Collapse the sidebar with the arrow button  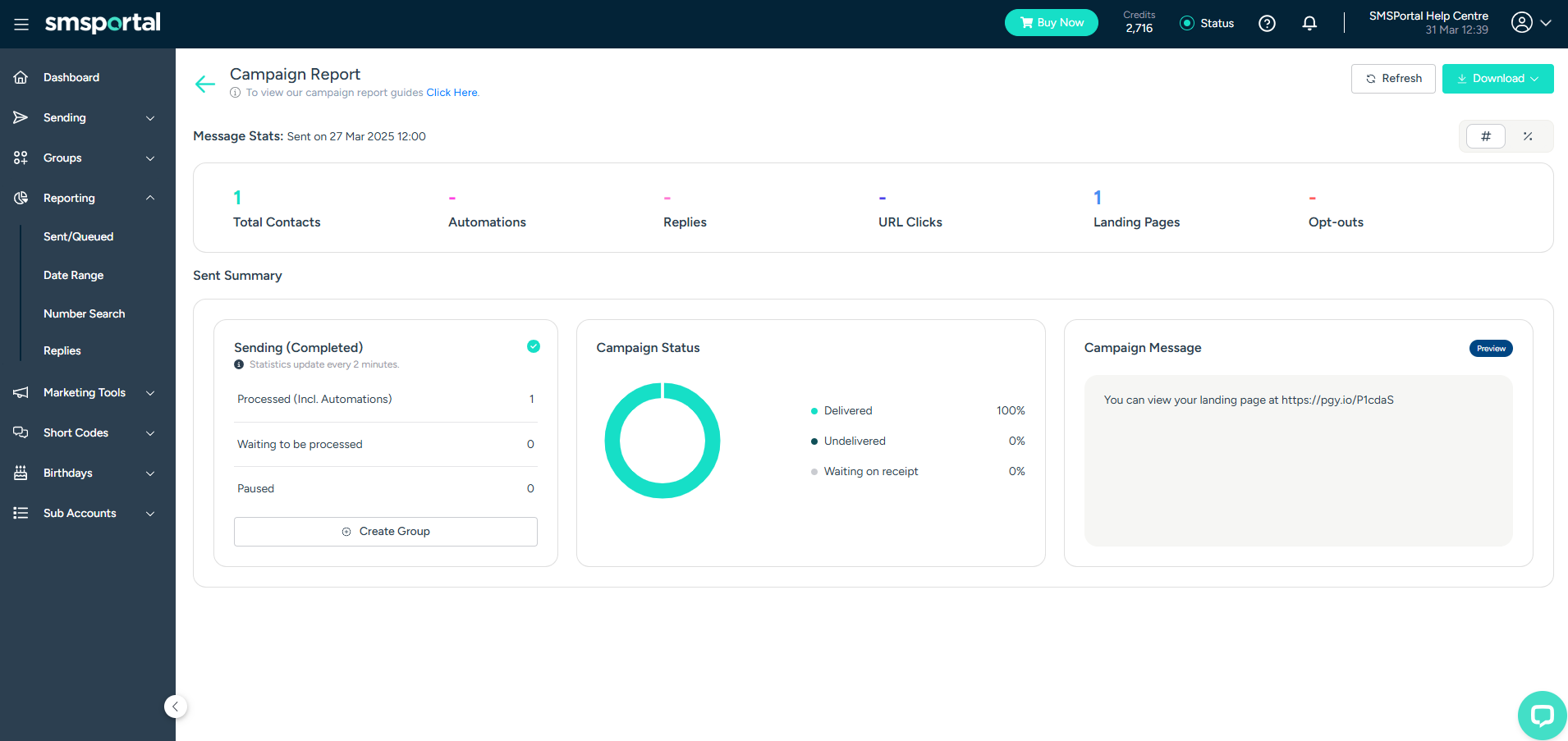[x=176, y=707]
